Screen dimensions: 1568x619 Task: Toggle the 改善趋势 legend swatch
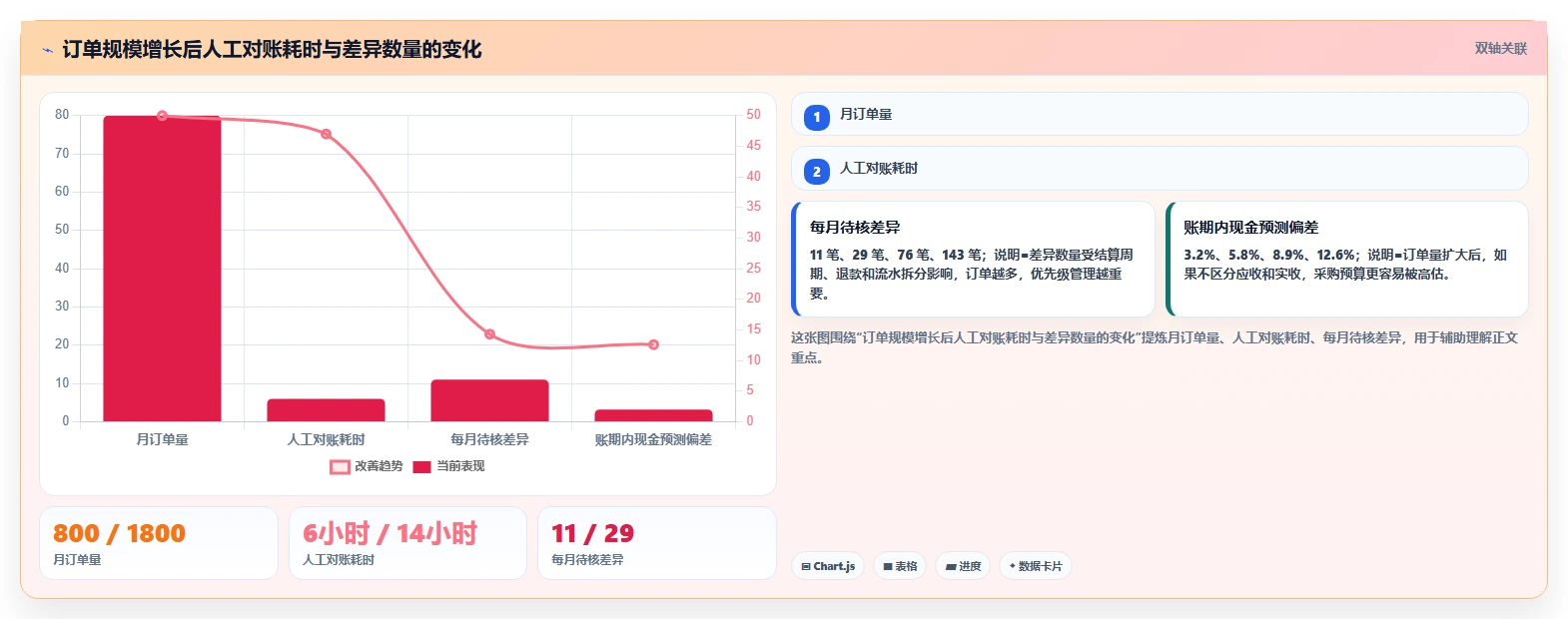[340, 466]
